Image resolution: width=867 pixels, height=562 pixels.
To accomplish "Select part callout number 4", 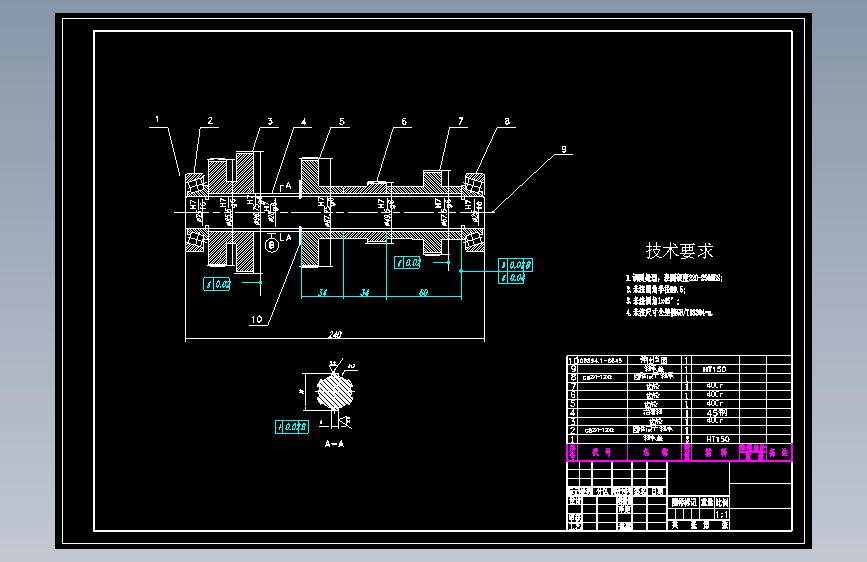I will coord(304,122).
